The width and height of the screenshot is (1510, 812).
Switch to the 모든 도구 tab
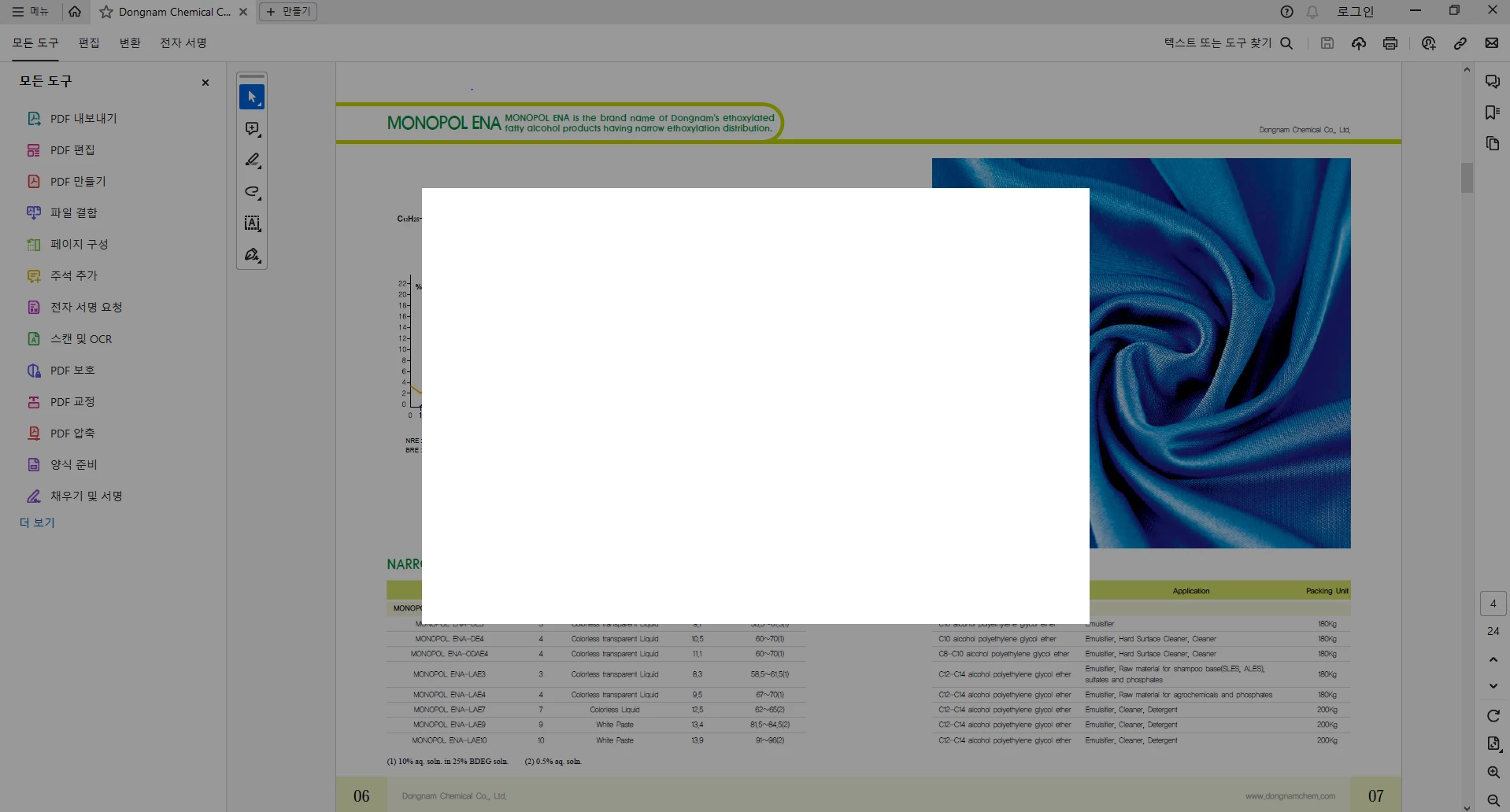click(35, 43)
